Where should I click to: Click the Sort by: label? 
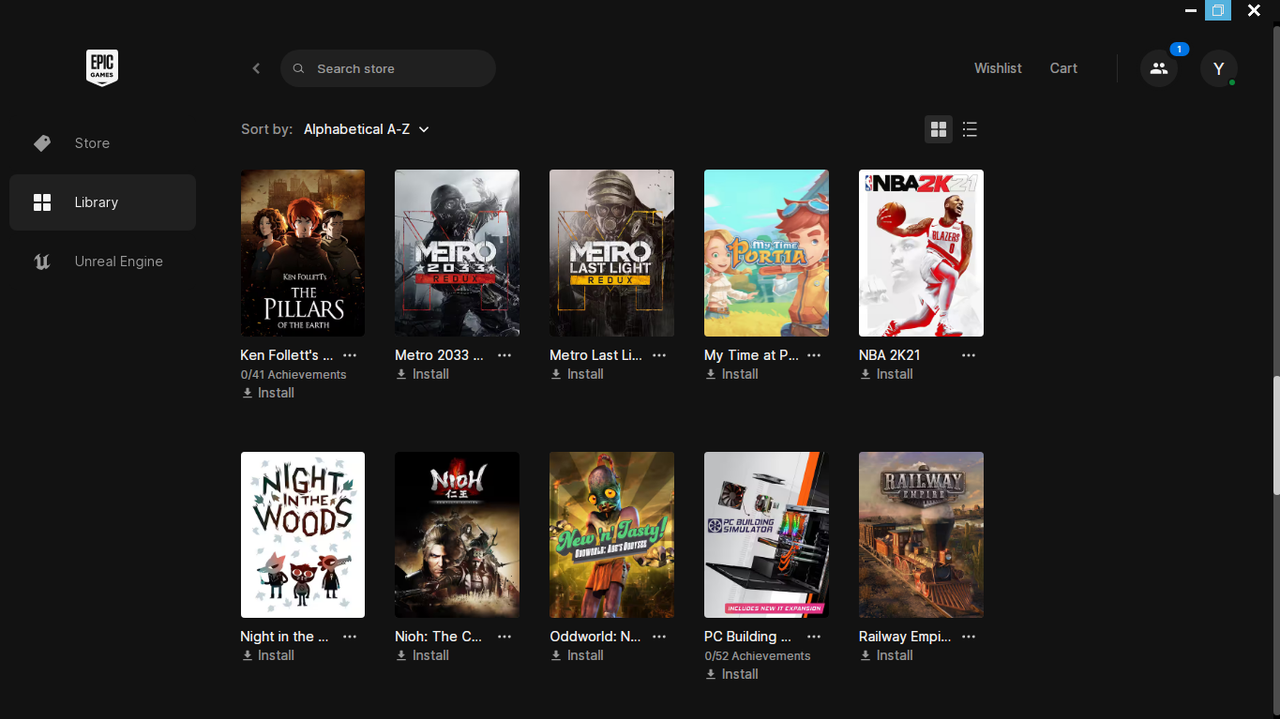click(267, 129)
